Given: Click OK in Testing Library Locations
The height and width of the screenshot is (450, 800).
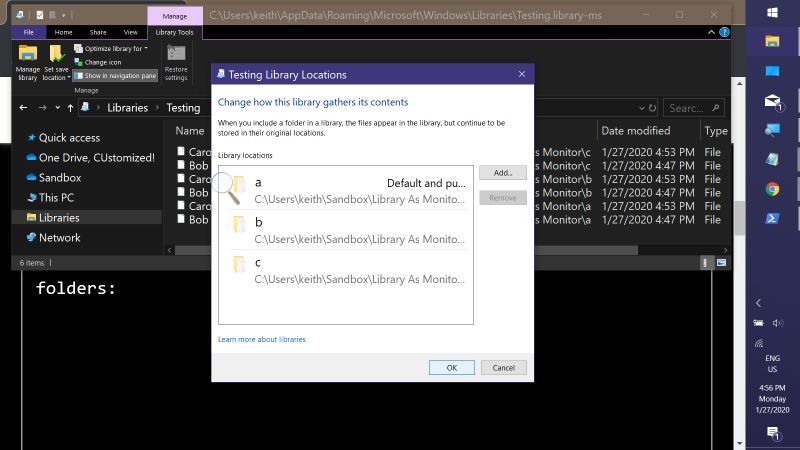Looking at the screenshot, I should click(452, 368).
